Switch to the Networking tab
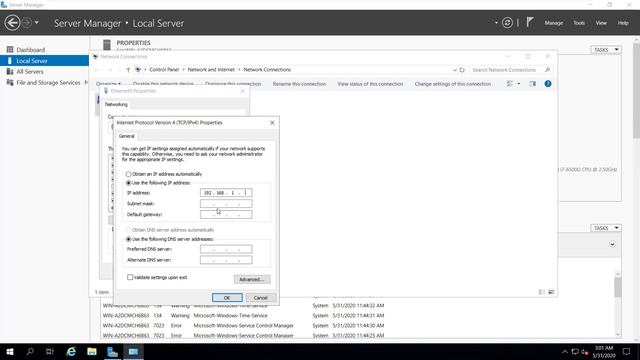 click(116, 104)
